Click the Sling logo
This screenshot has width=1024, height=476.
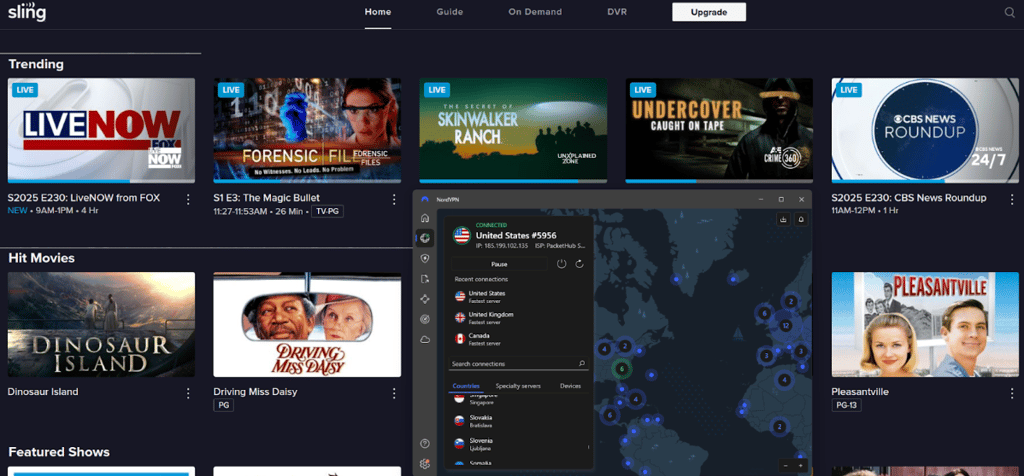(27, 12)
